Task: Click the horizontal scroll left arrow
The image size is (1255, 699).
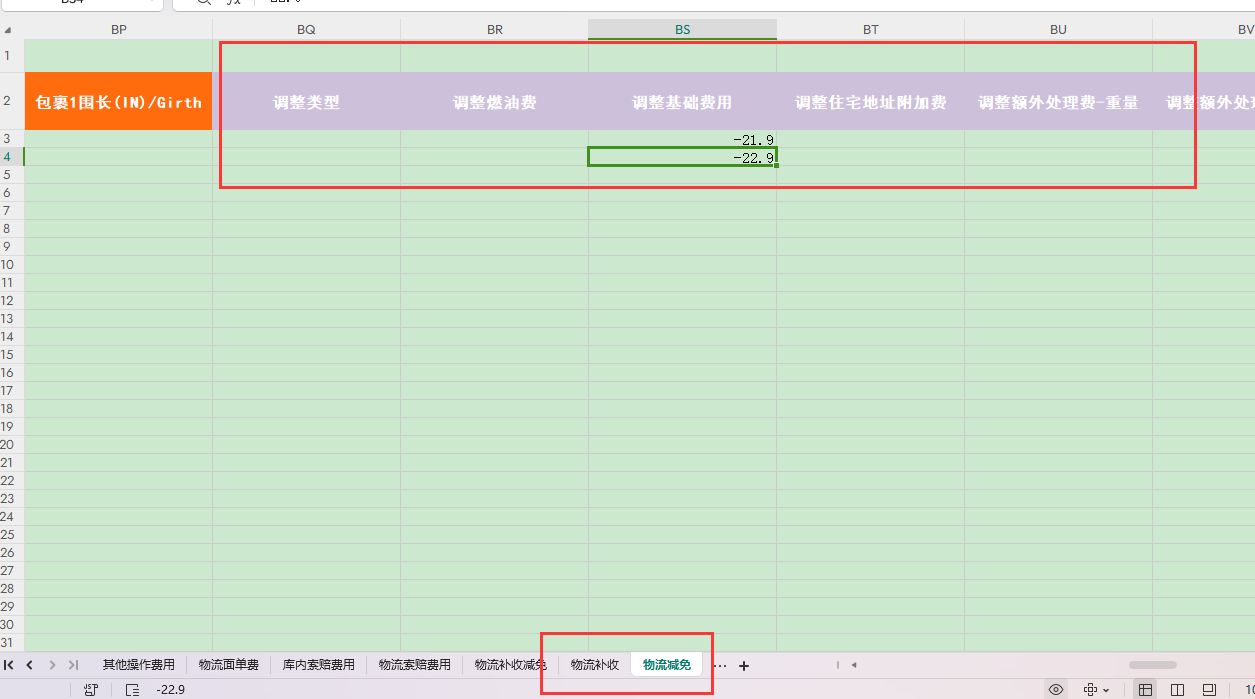Action: [854, 665]
